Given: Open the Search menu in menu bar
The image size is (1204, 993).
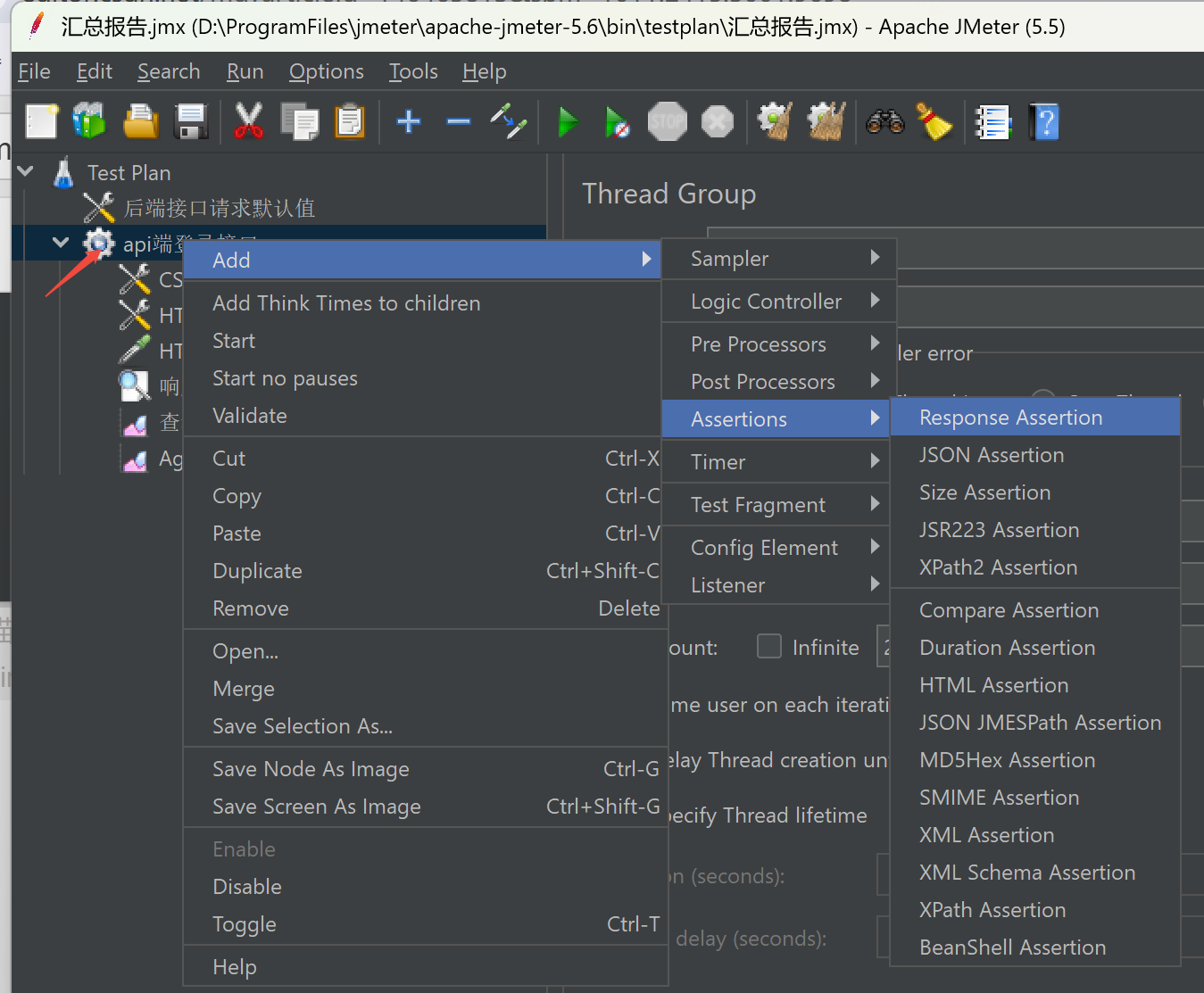Looking at the screenshot, I should (169, 71).
